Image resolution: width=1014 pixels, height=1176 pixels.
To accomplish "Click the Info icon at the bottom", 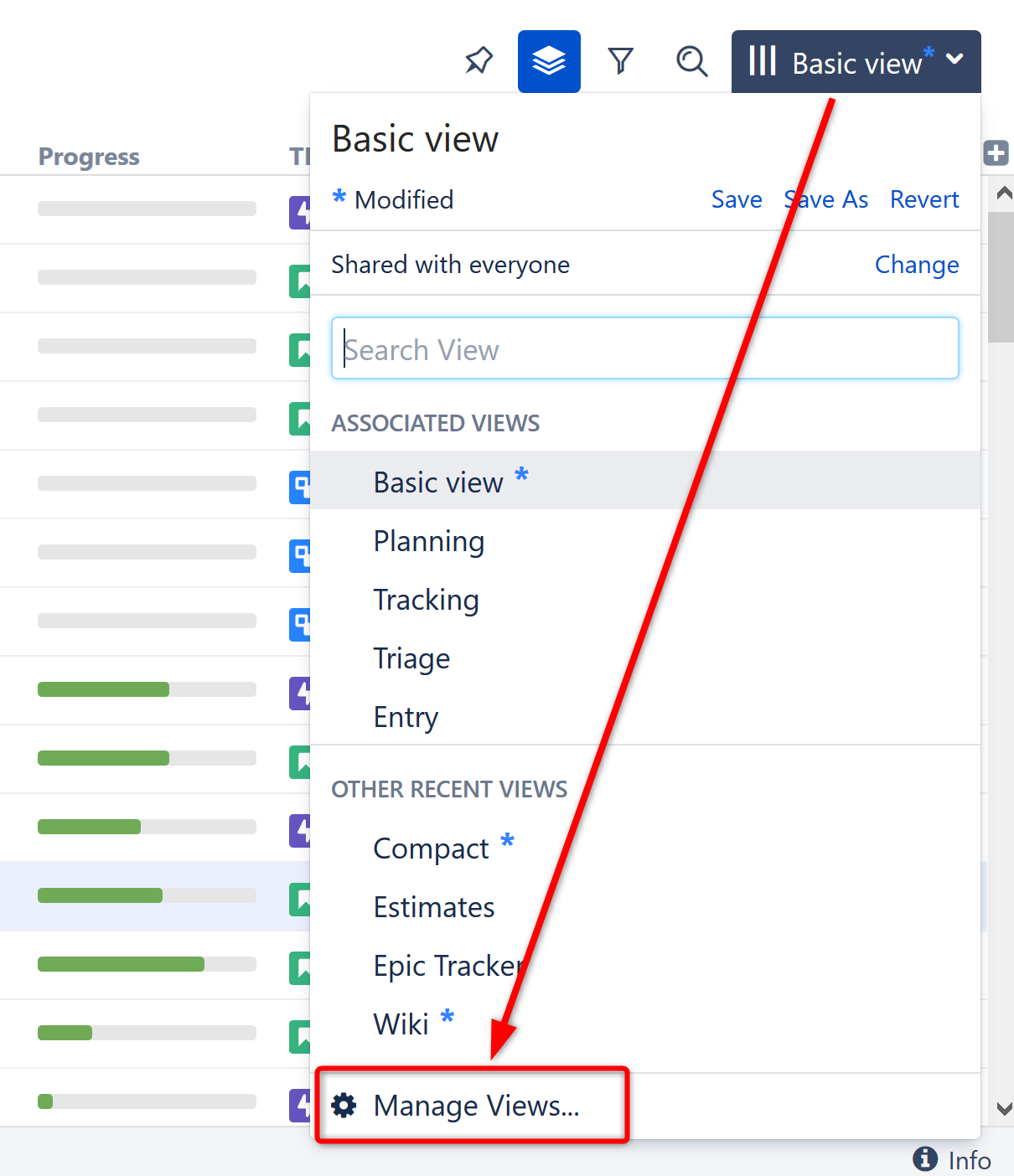I will (924, 1159).
